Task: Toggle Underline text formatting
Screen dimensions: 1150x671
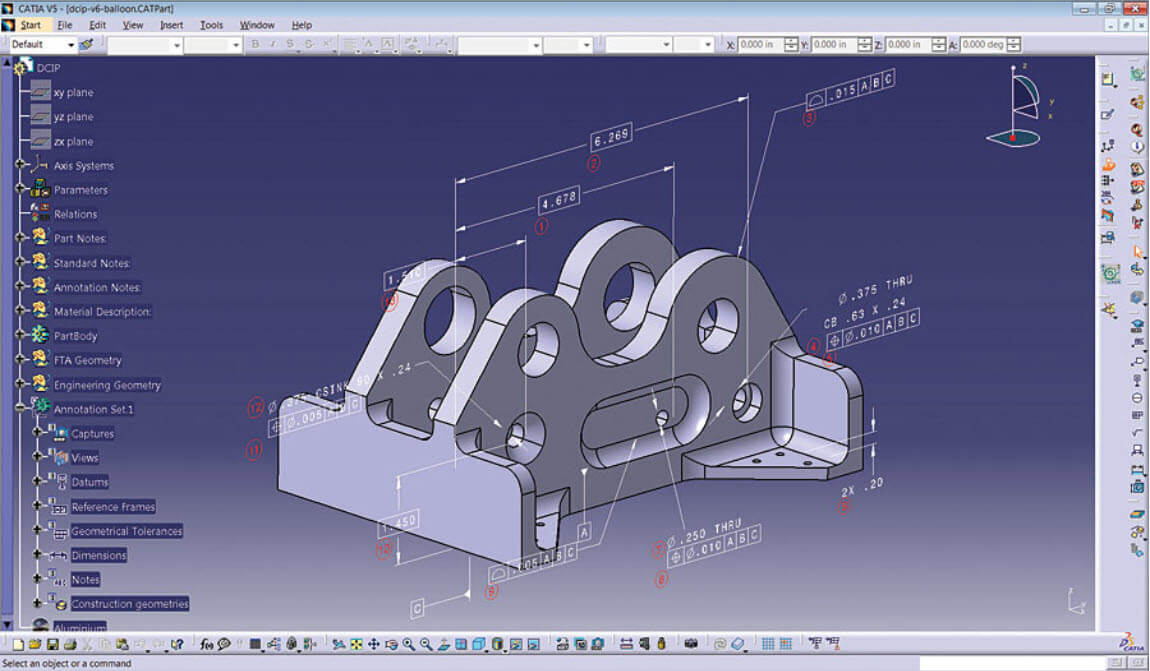Action: click(291, 45)
